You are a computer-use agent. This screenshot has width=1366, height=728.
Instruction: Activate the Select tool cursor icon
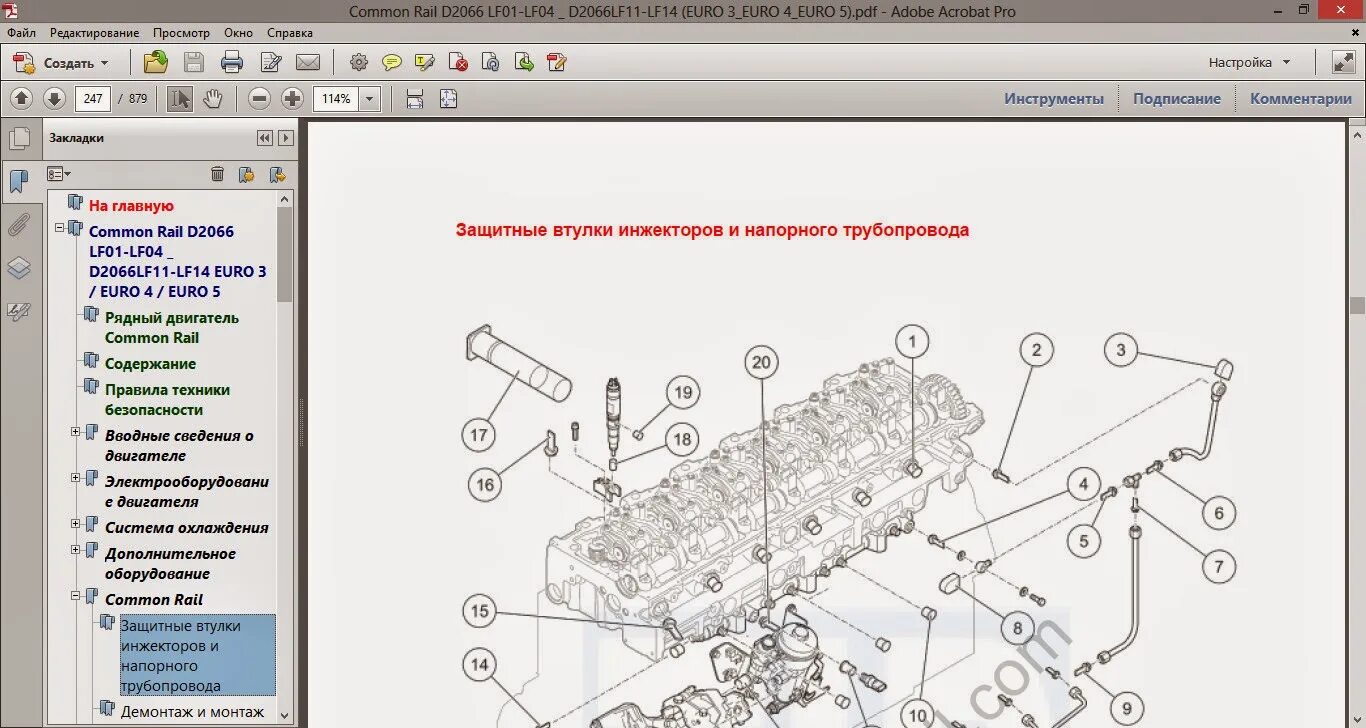(x=180, y=98)
